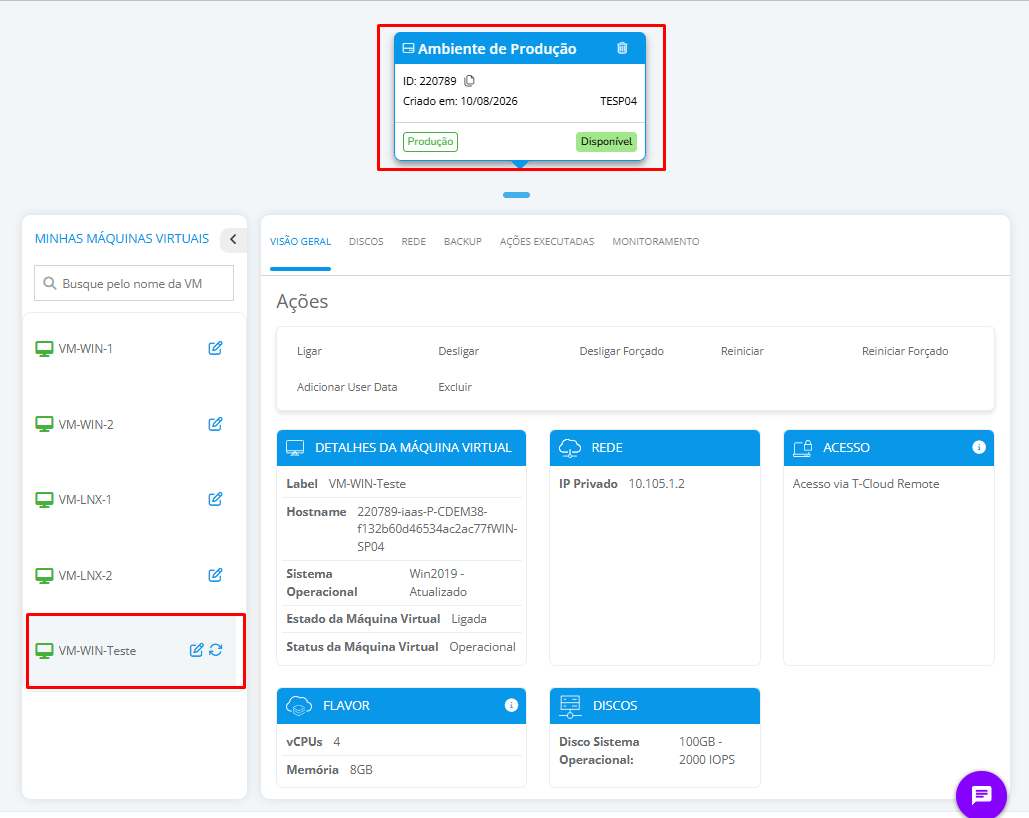Click the Ligada state value
The width and height of the screenshot is (1029, 818).
(x=469, y=619)
